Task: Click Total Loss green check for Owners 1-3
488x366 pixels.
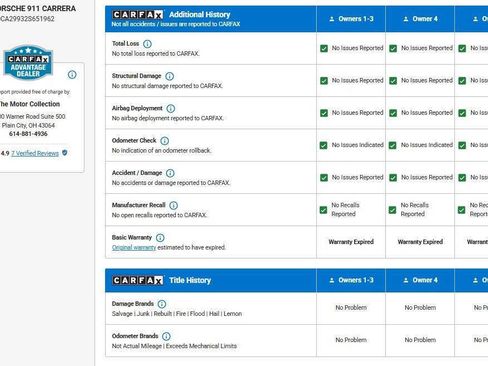Action: pyautogui.click(x=324, y=48)
